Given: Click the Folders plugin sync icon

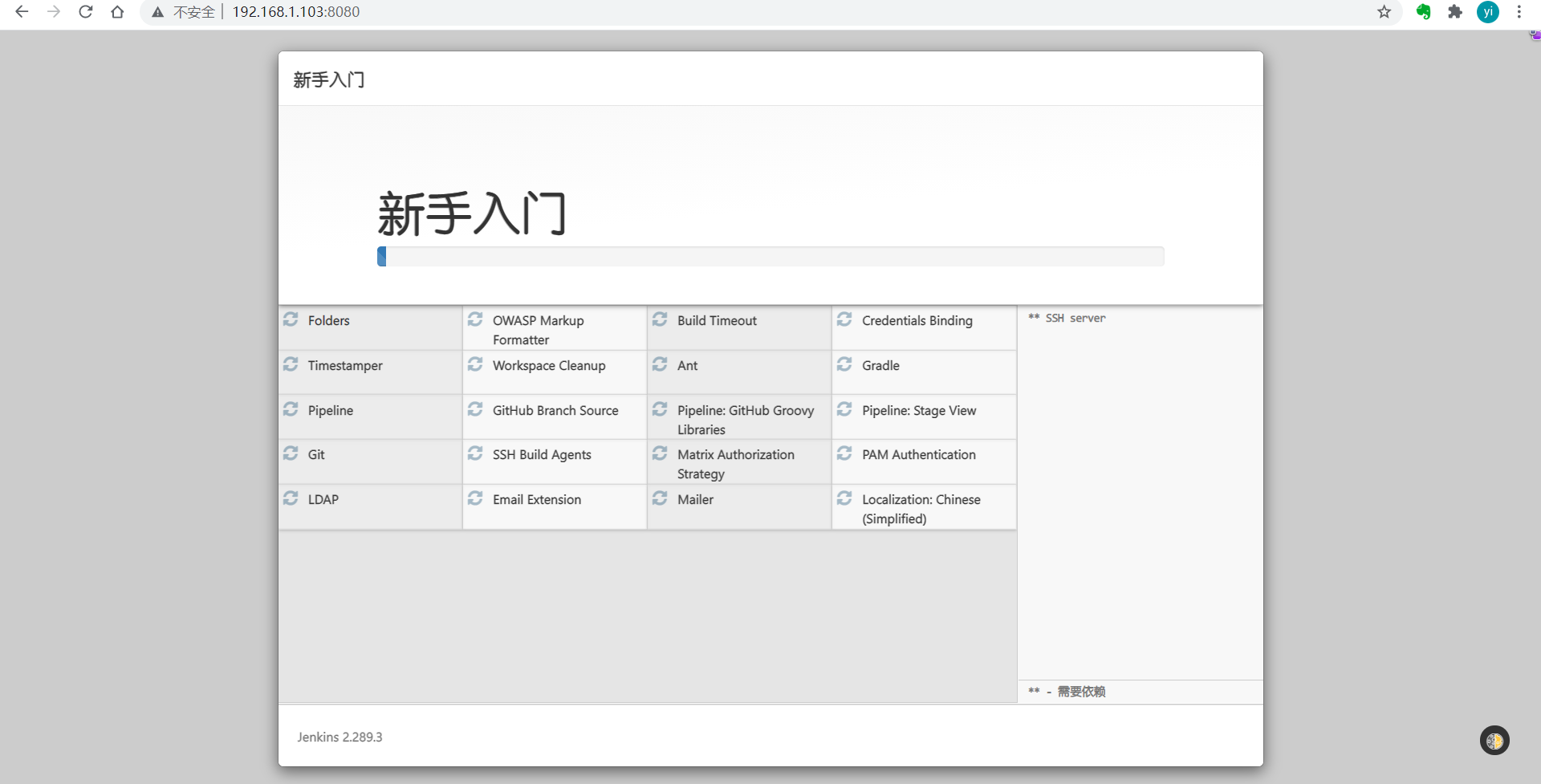Looking at the screenshot, I should (x=291, y=319).
